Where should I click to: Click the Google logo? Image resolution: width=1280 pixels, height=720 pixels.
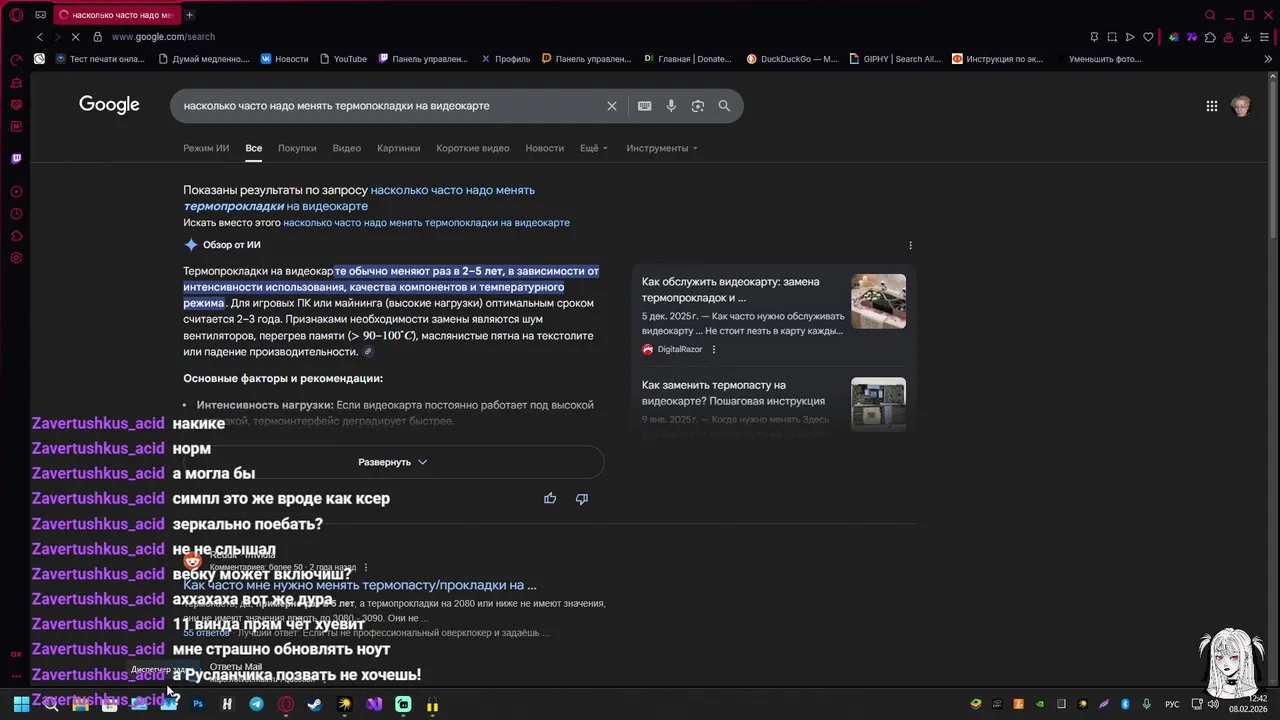109,105
